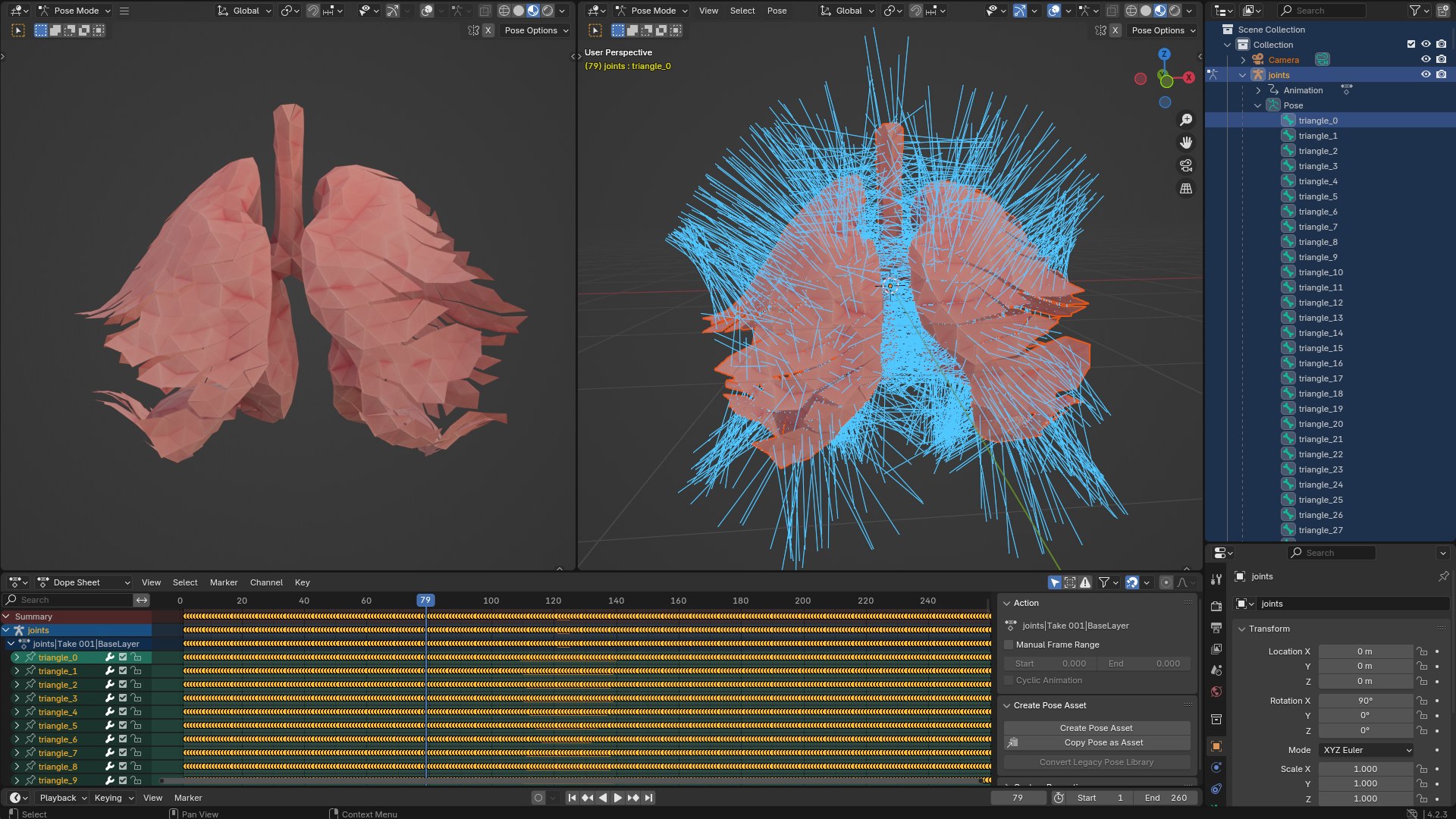Screen dimensions: 1456x819
Task: Select triangle_12 bone in outliner
Action: pos(1320,303)
